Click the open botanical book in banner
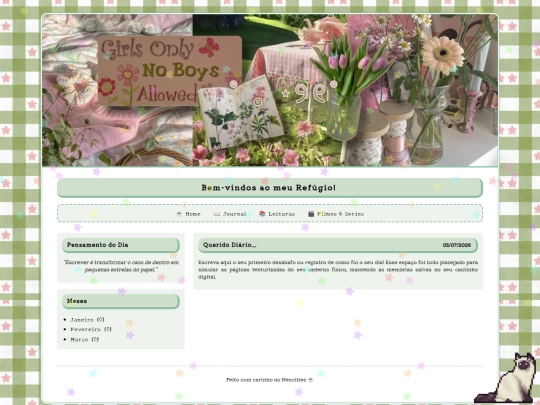 click(240, 113)
